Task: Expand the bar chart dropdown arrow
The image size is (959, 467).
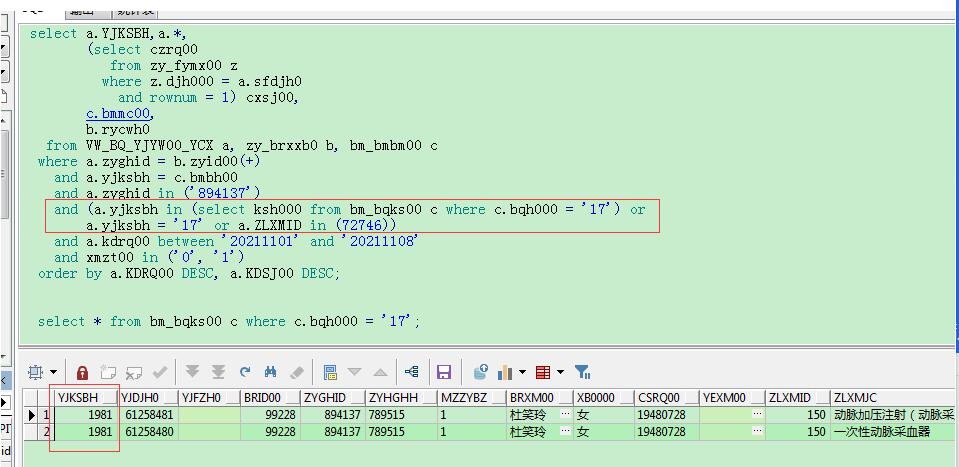Action: 522,373
